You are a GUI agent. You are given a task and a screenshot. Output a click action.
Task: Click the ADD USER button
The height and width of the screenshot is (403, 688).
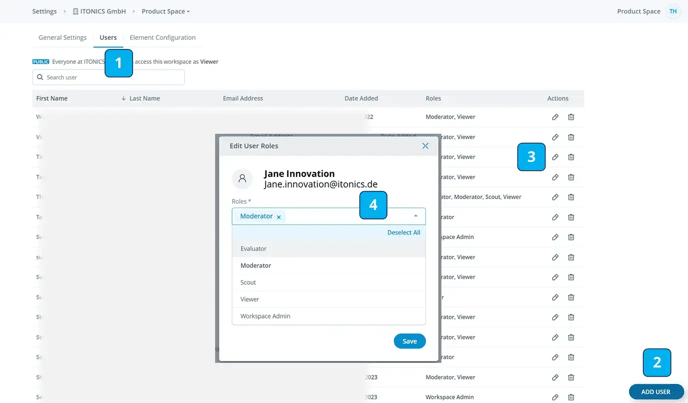(656, 392)
